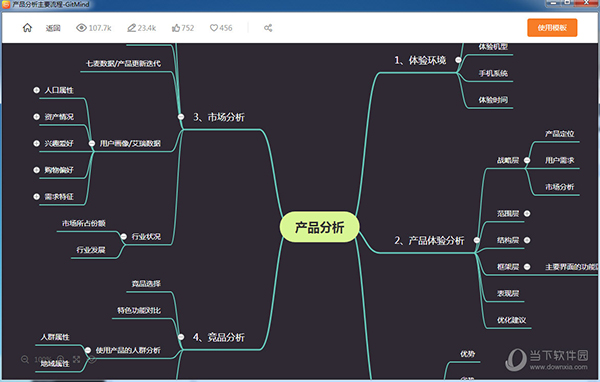Select the 市场分析 node under 战略层
Image resolution: width=600 pixels, height=382 pixels.
[x=559, y=187]
